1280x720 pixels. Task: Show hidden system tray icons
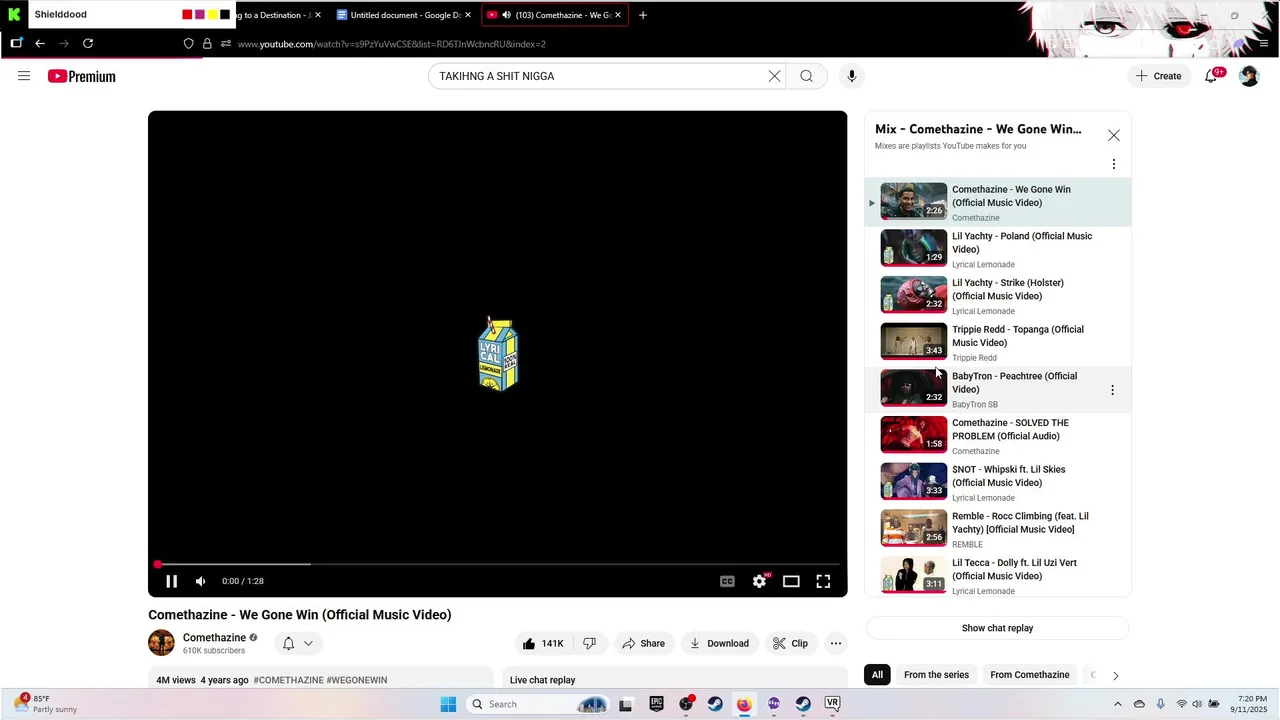tap(1118, 704)
